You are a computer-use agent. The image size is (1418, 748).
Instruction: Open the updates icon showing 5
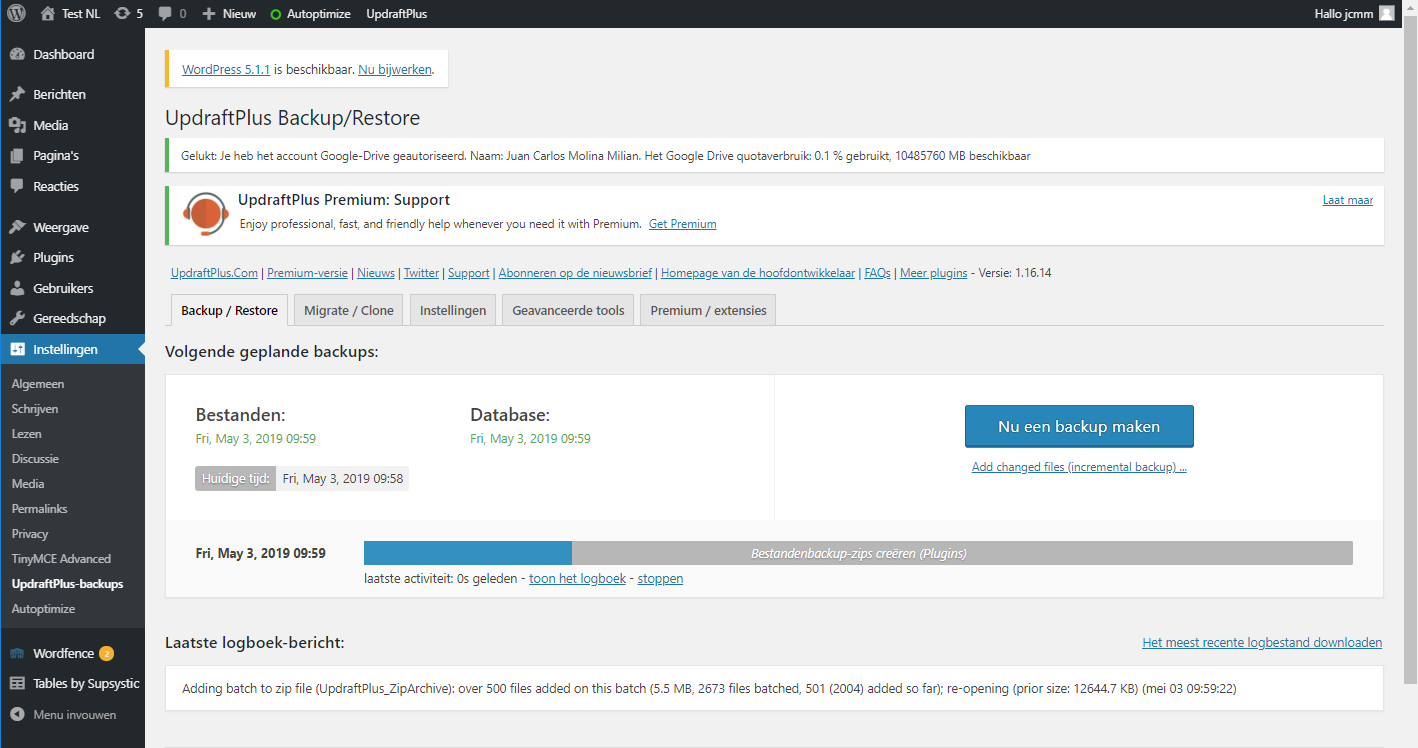click(122, 14)
